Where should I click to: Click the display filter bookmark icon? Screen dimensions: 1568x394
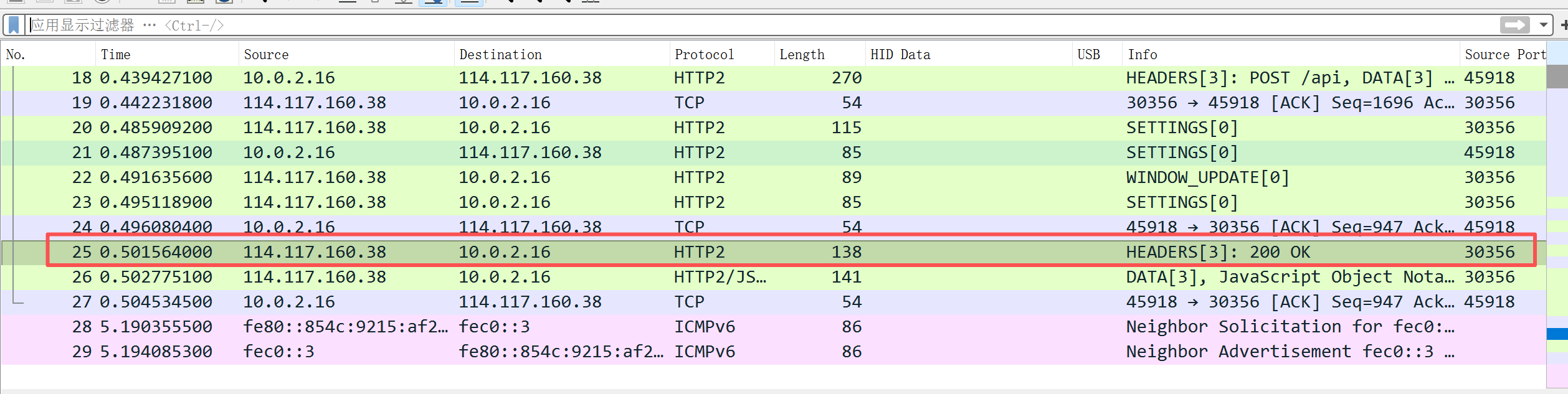[14, 25]
